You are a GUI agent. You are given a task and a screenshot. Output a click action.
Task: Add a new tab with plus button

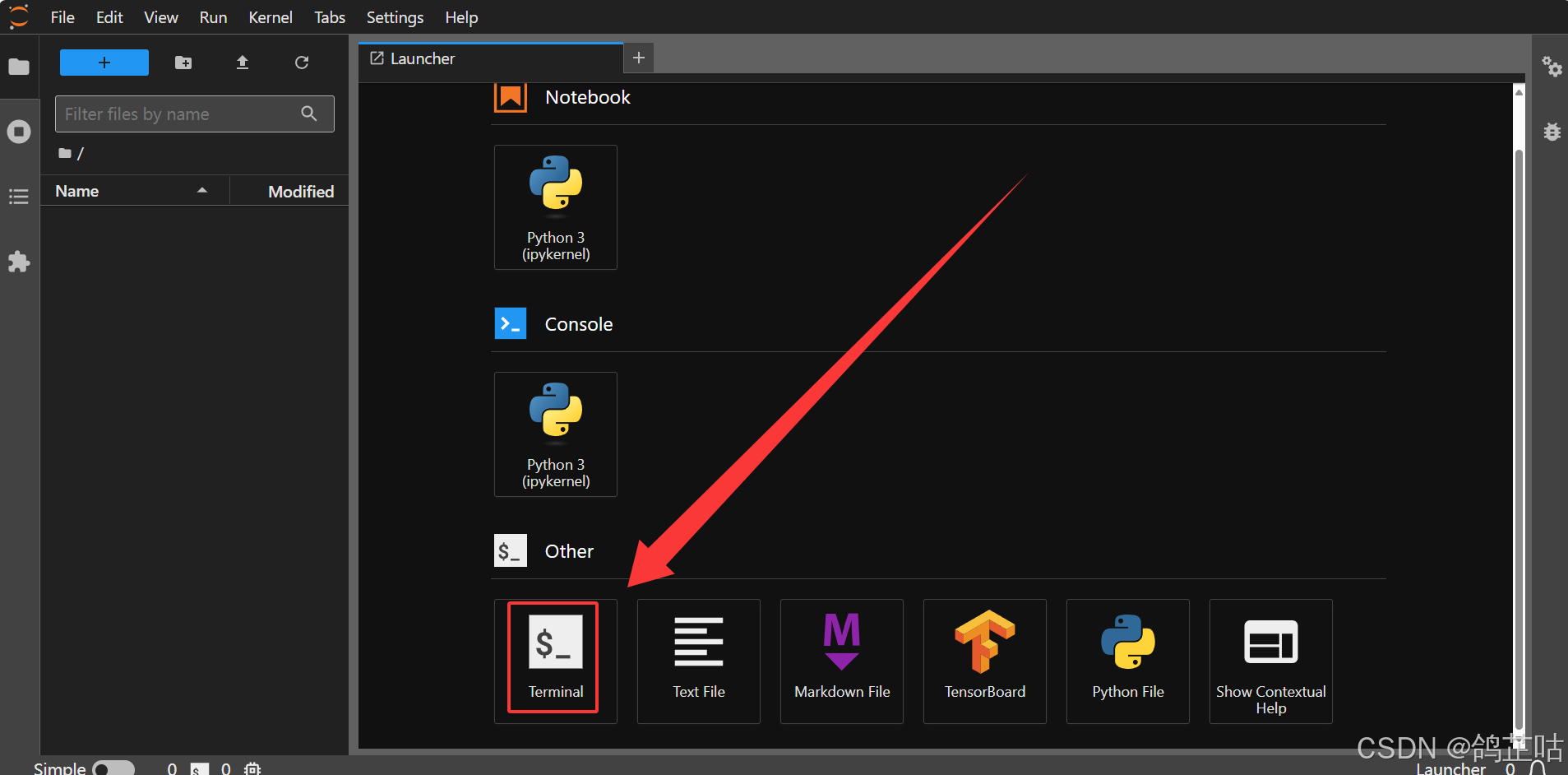(639, 58)
